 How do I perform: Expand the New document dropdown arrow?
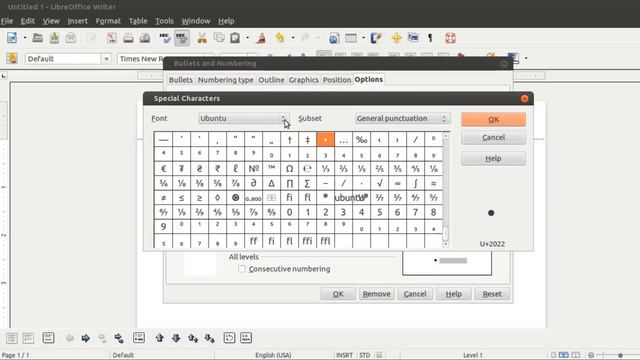pos(24,38)
